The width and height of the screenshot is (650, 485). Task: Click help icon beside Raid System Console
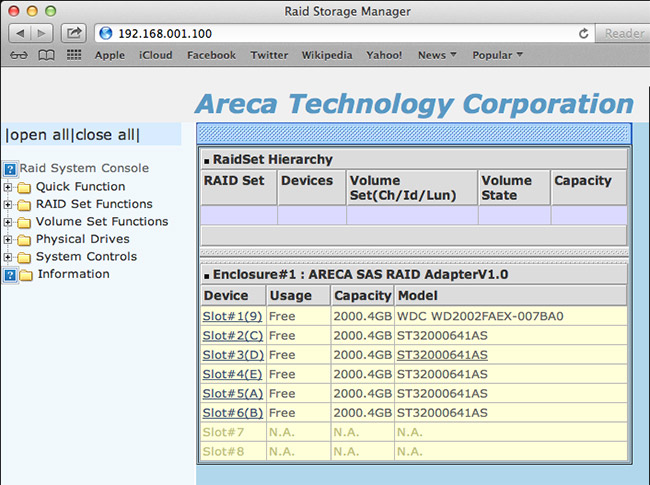pos(10,169)
